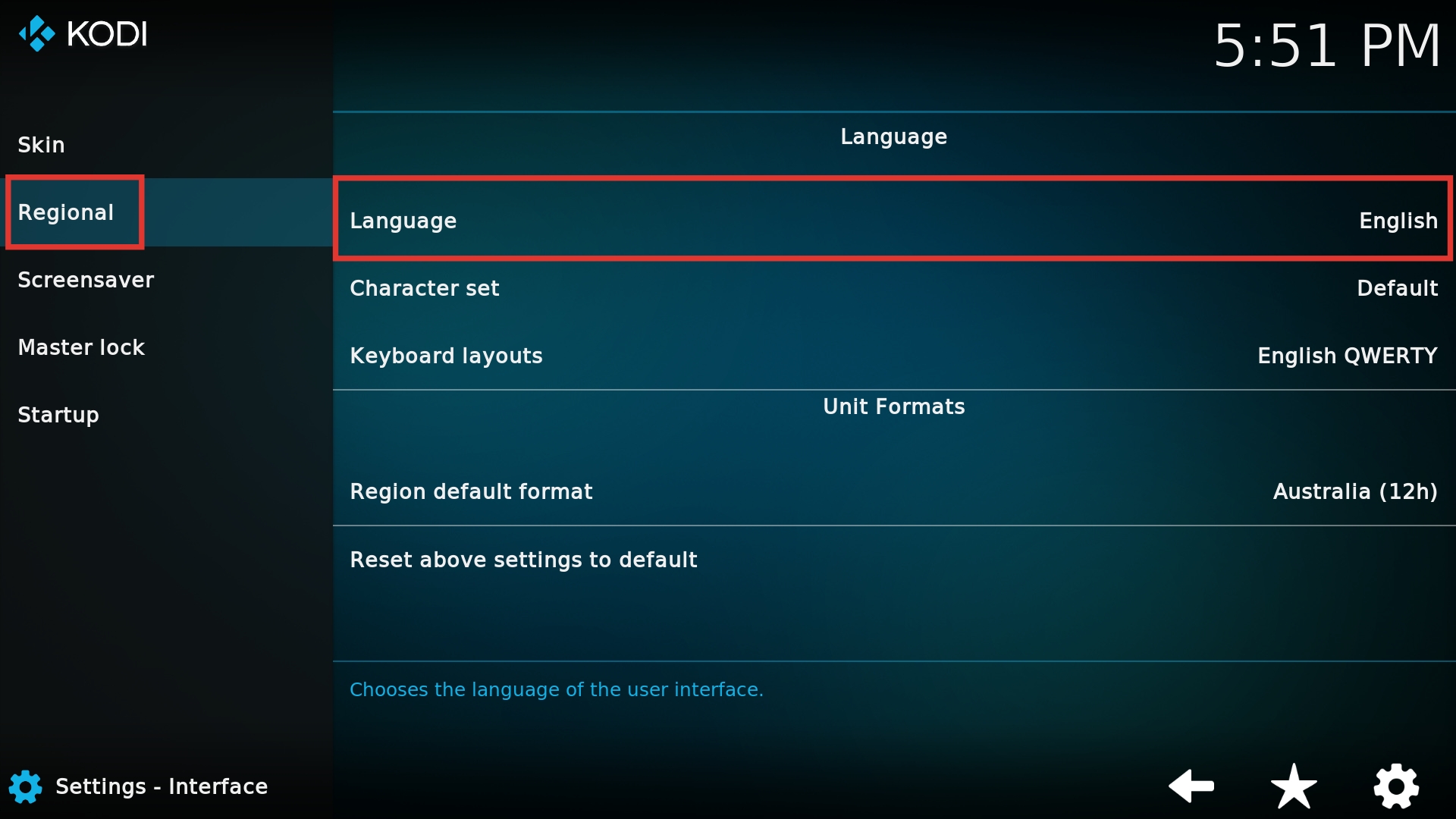Image resolution: width=1456 pixels, height=819 pixels.
Task: Click the bottom-right settings gear icon
Action: 1396,786
